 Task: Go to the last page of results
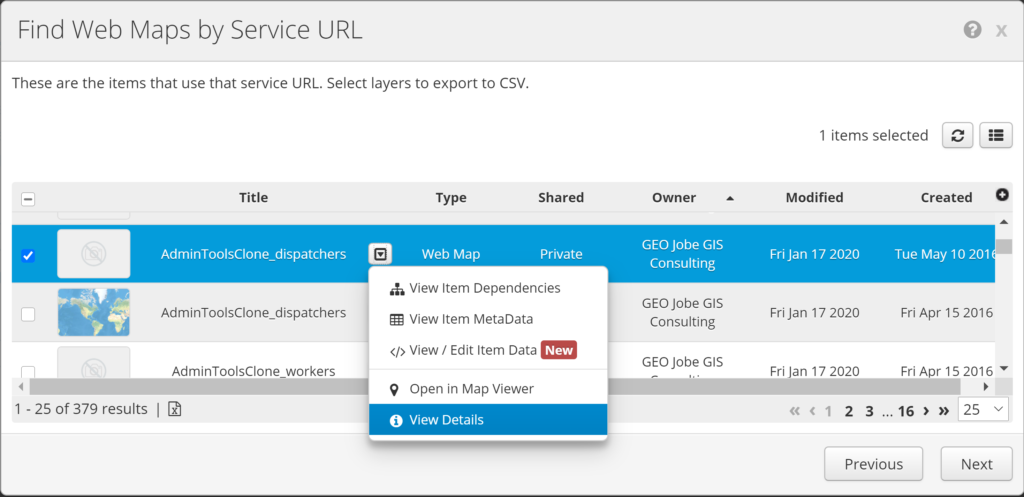943,410
